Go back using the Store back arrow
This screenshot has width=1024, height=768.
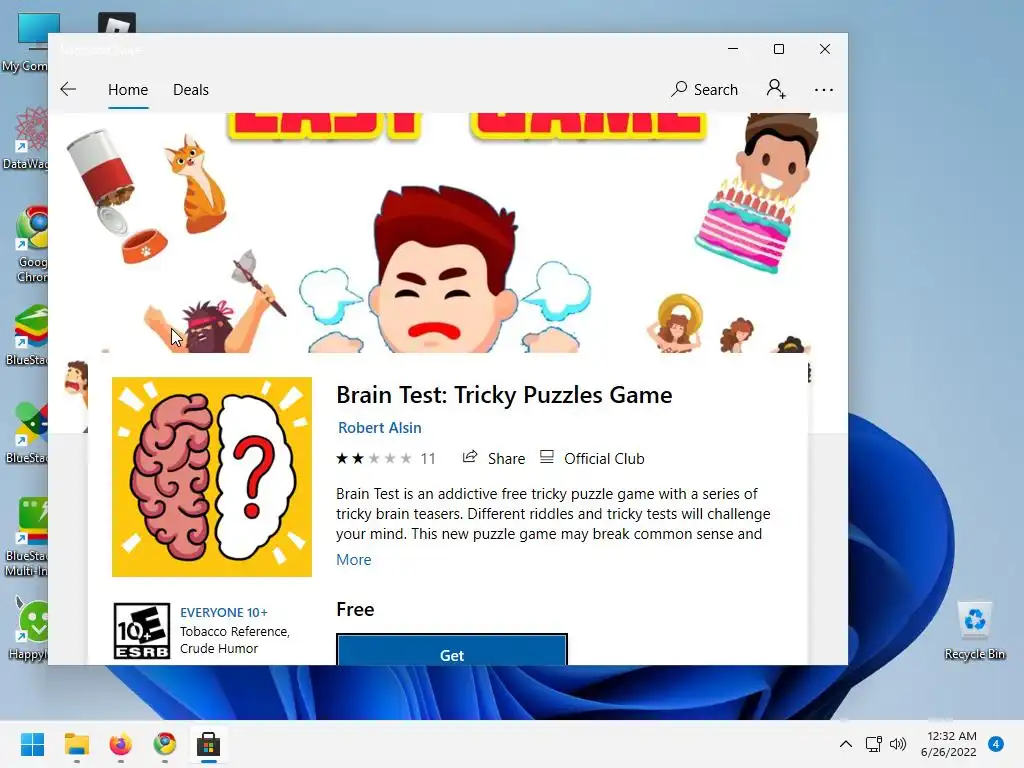point(68,89)
